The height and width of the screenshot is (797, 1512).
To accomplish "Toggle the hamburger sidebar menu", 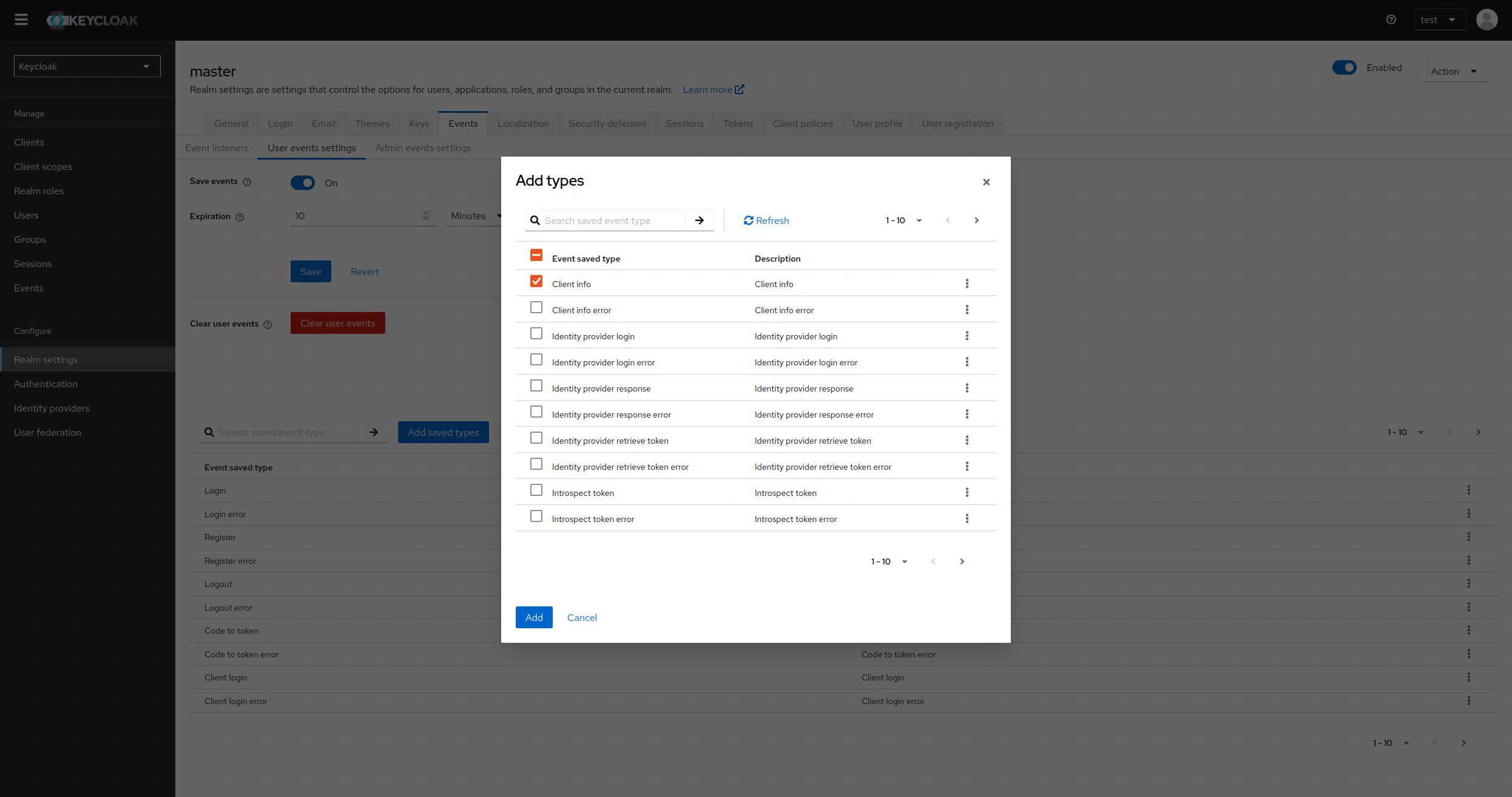I will [21, 20].
